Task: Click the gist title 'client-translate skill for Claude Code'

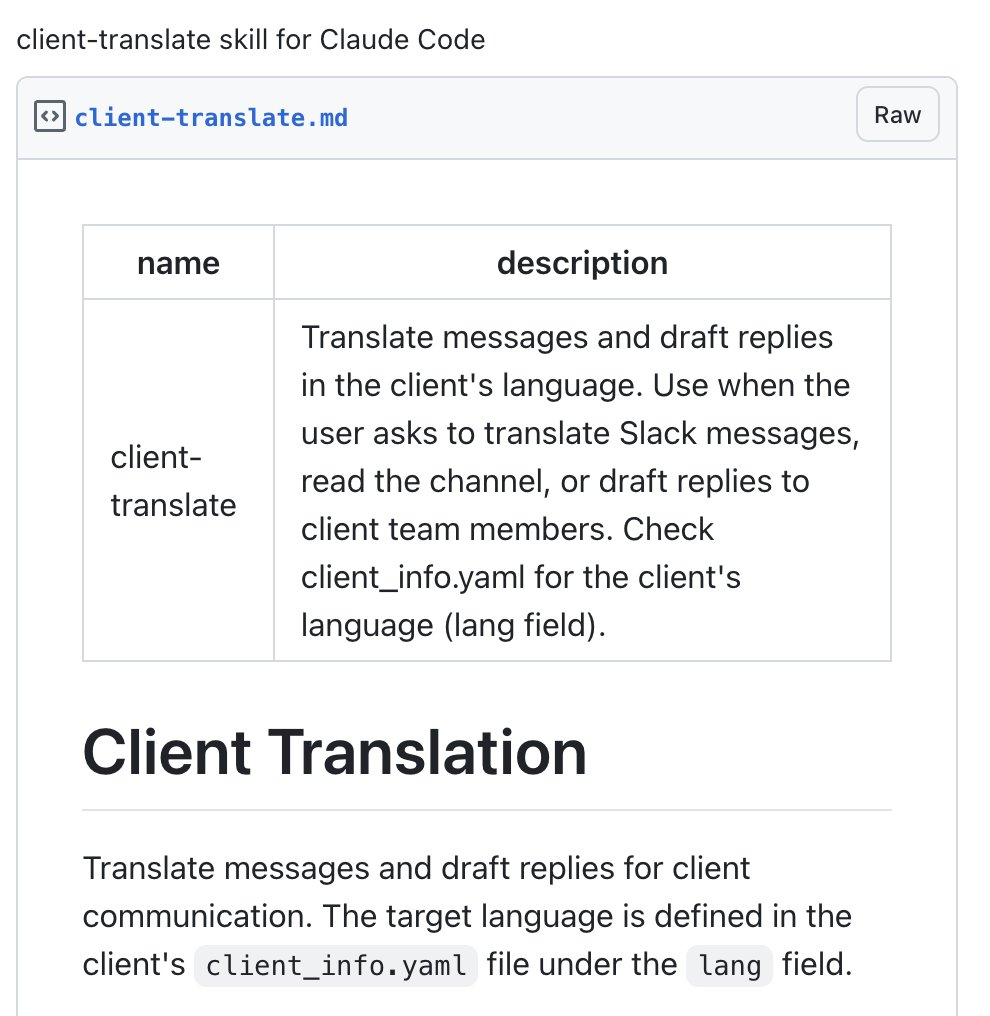Action: [251, 40]
